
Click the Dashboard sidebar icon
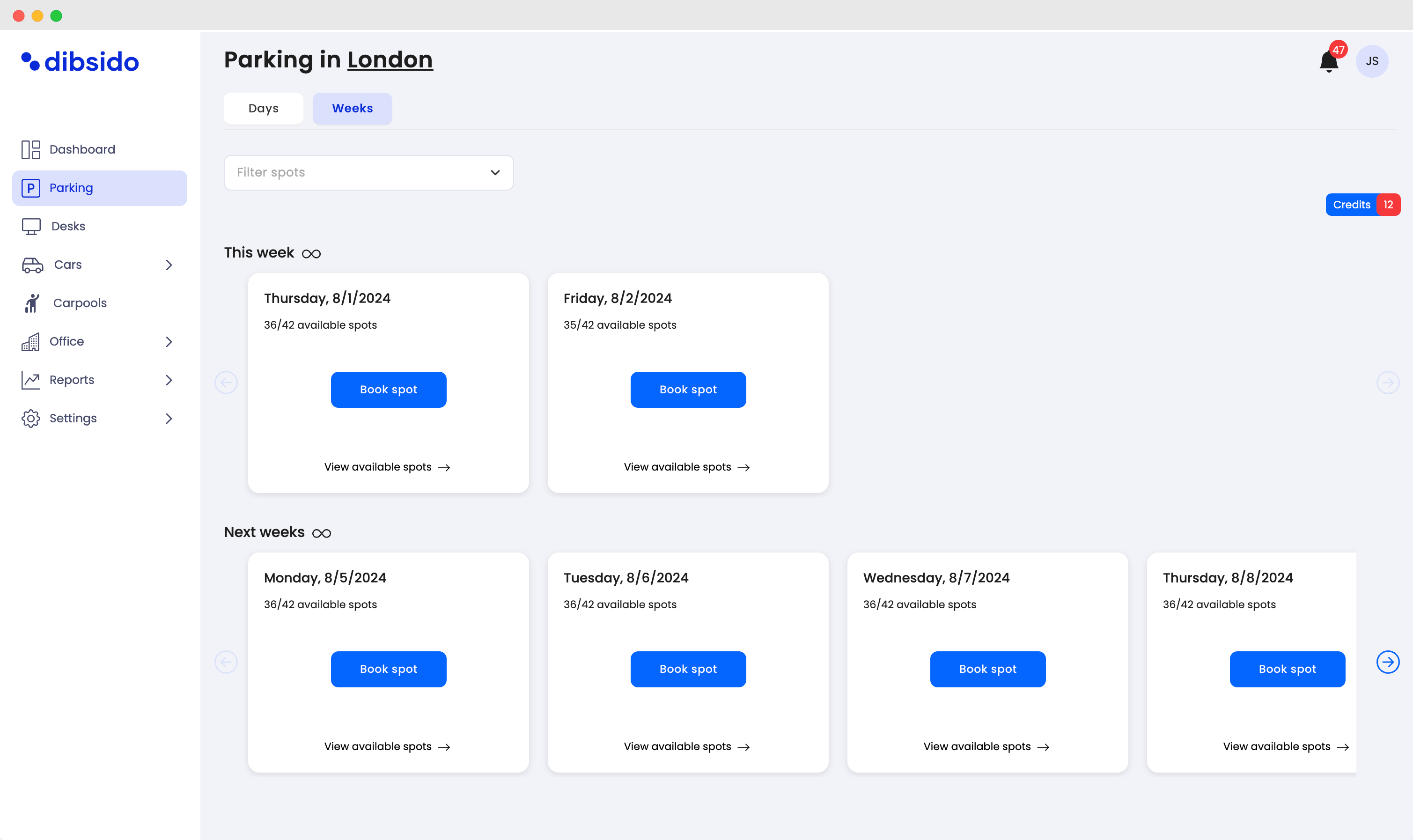(30, 149)
